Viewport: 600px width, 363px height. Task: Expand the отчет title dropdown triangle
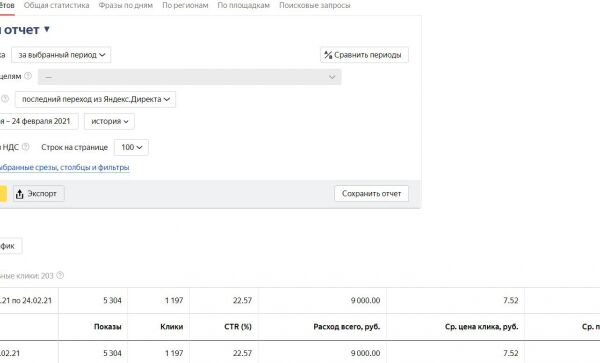tap(47, 29)
